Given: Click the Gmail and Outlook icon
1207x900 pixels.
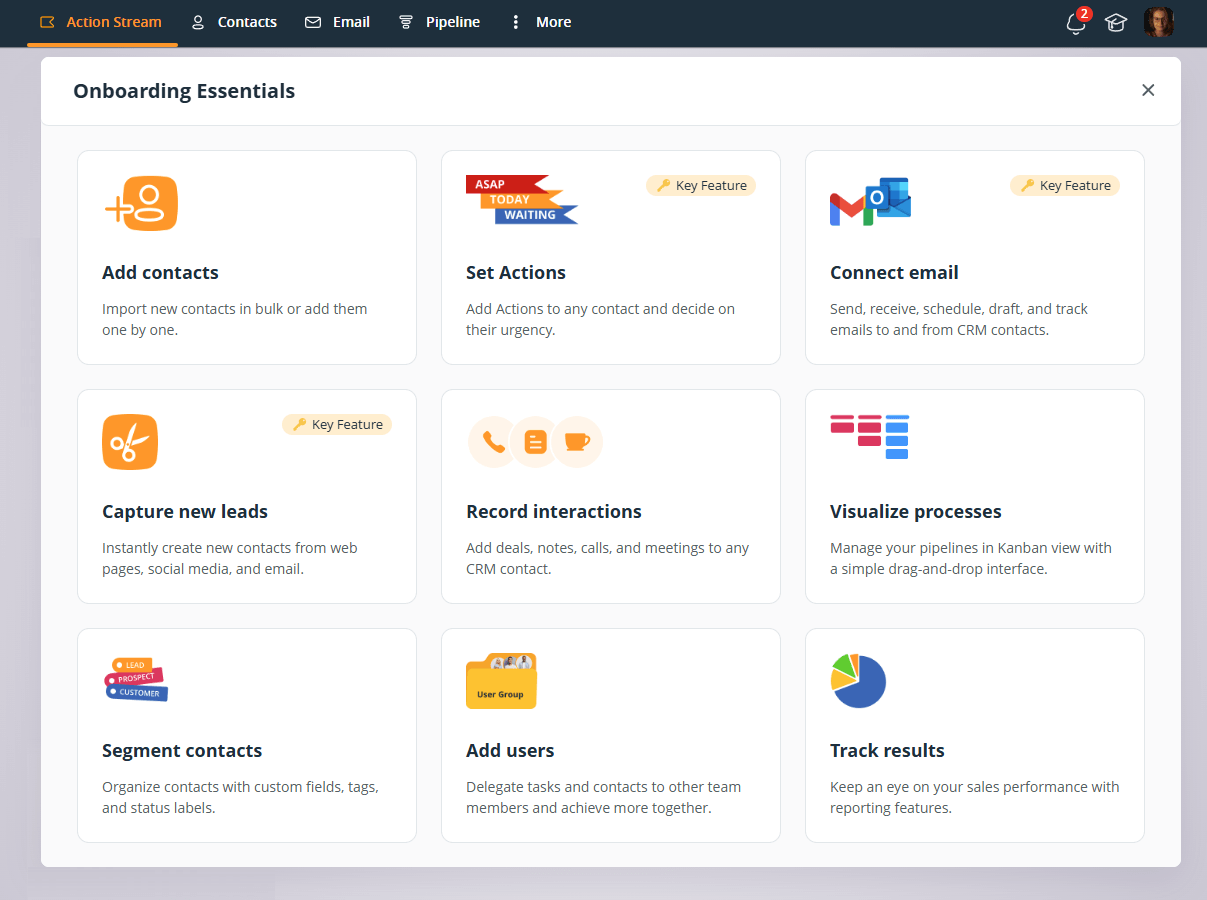Looking at the screenshot, I should tap(870, 202).
